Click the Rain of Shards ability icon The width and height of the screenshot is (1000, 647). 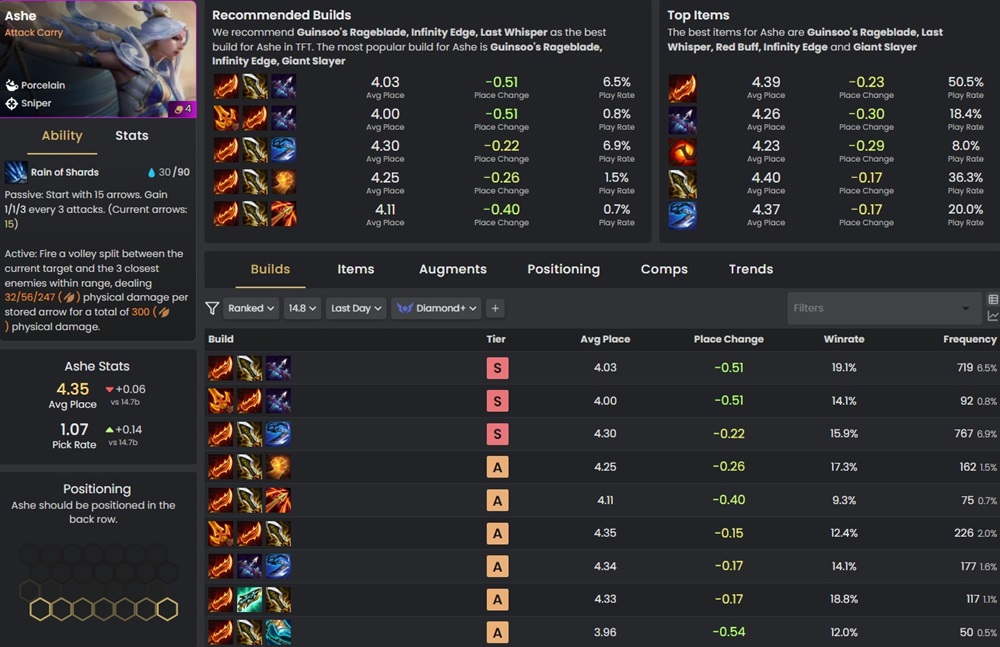pyautogui.click(x=15, y=172)
